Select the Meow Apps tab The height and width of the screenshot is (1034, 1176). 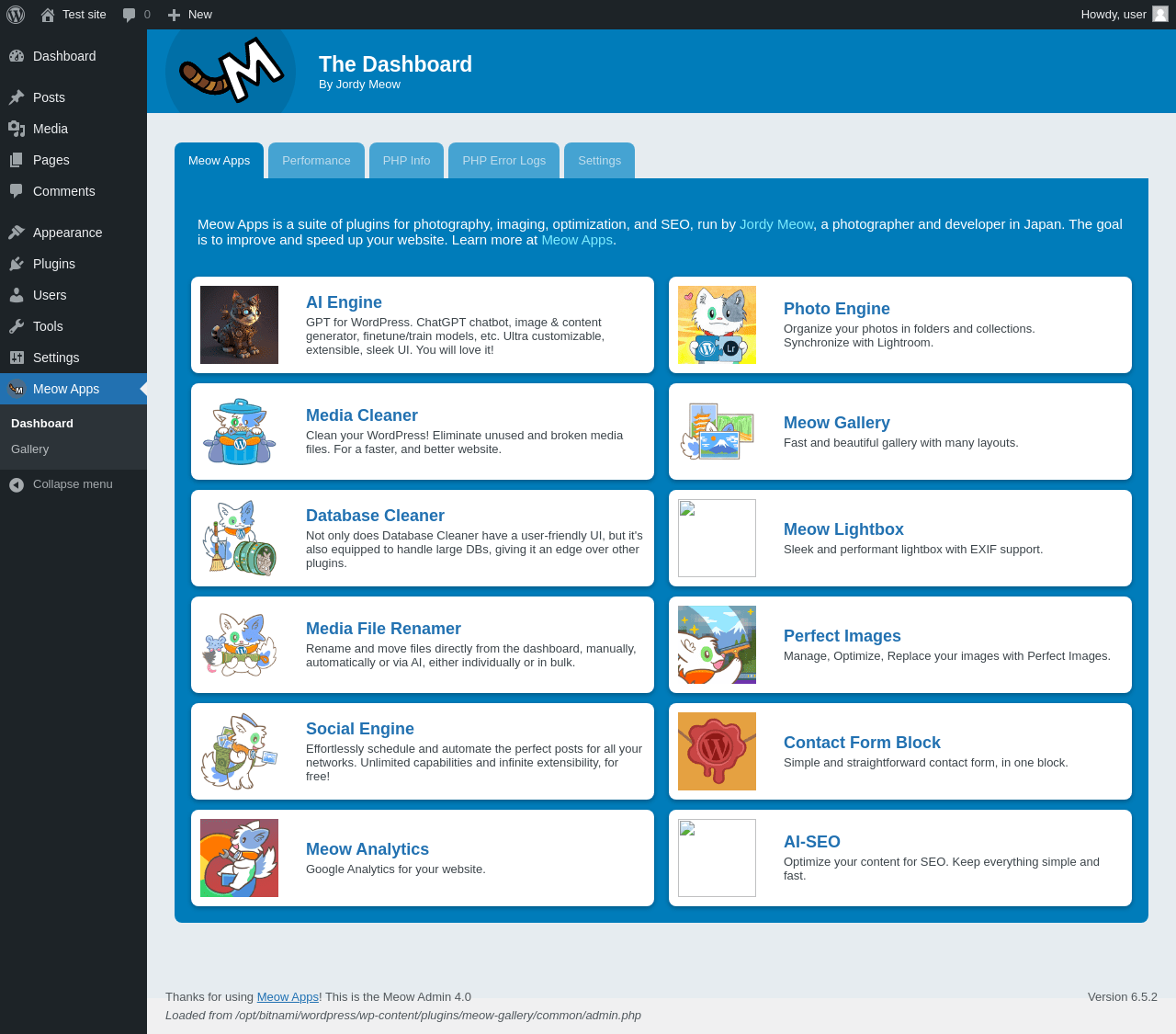pyautogui.click(x=219, y=160)
